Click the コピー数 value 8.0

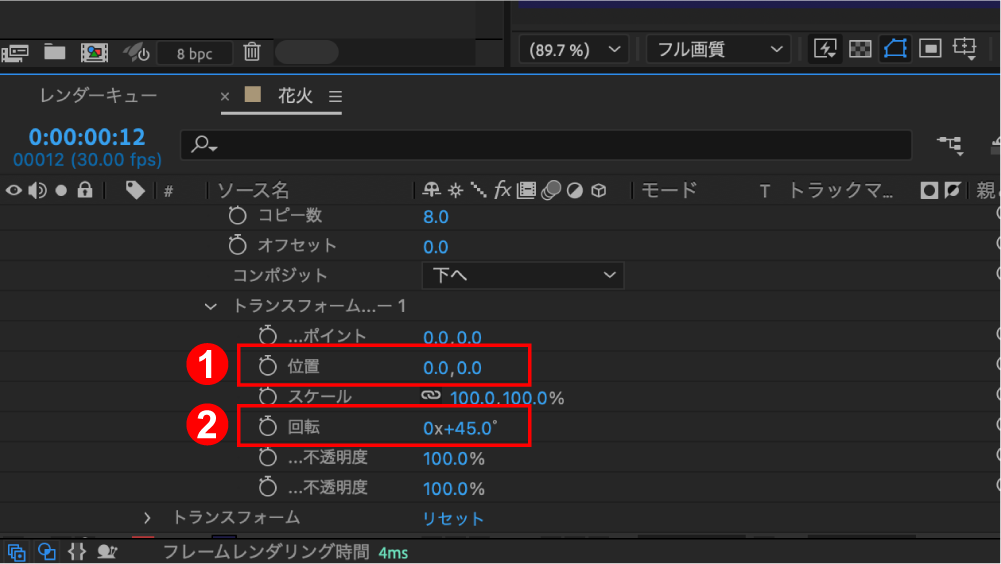point(436,217)
